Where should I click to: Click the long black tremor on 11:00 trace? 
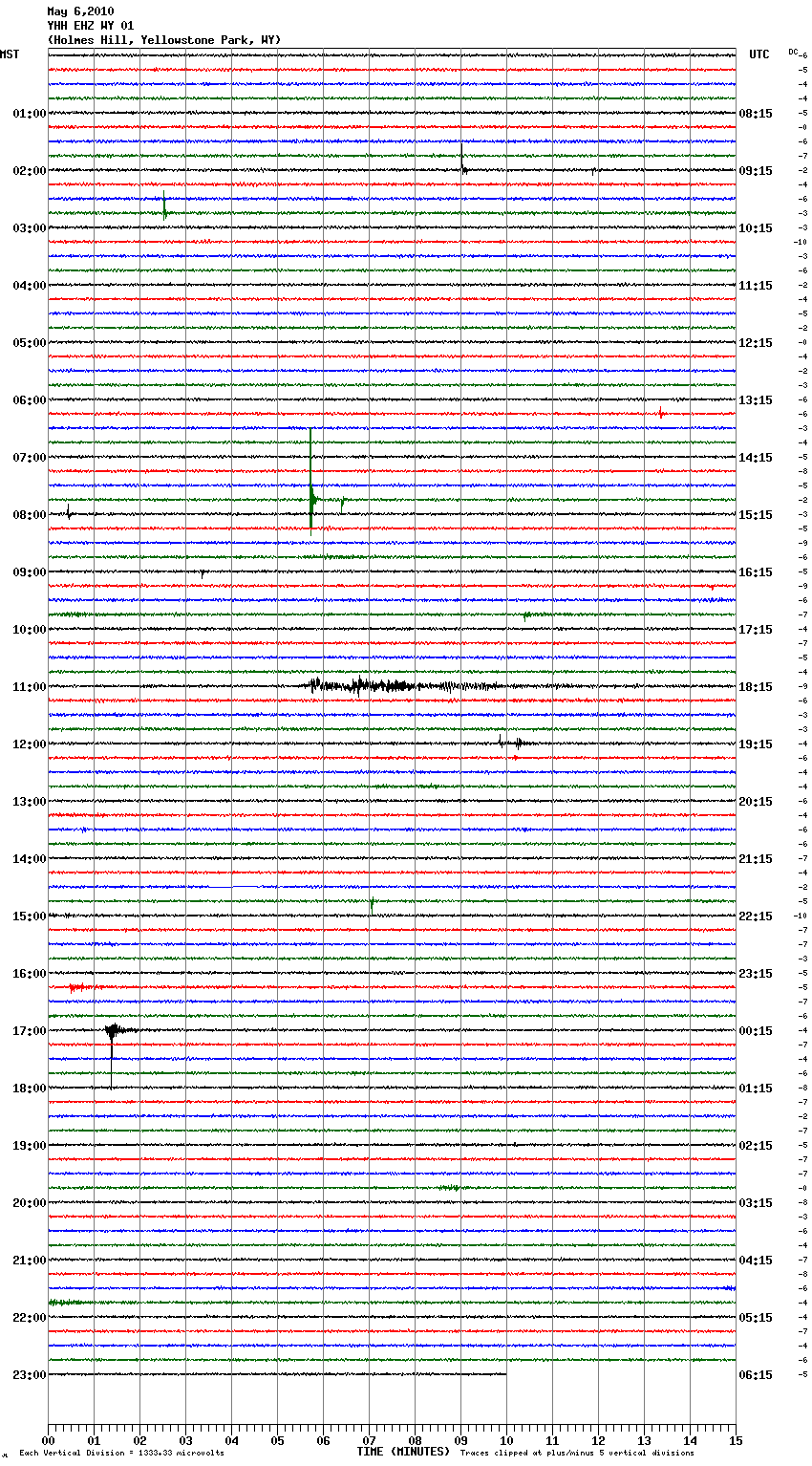tap(382, 685)
